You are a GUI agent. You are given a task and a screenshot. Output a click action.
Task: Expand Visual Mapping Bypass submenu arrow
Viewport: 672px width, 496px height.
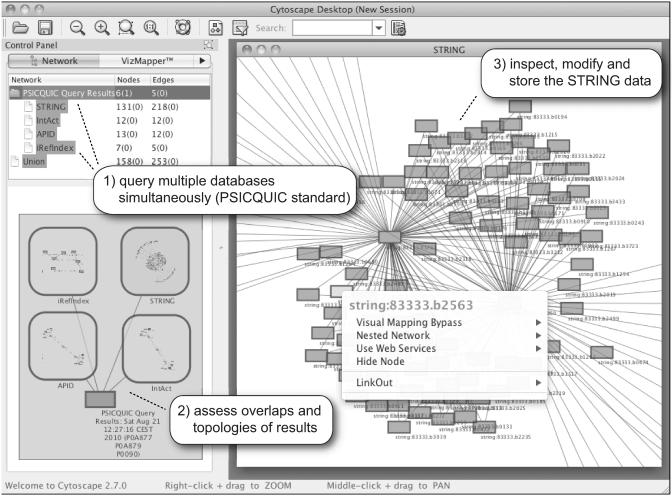click(x=538, y=322)
